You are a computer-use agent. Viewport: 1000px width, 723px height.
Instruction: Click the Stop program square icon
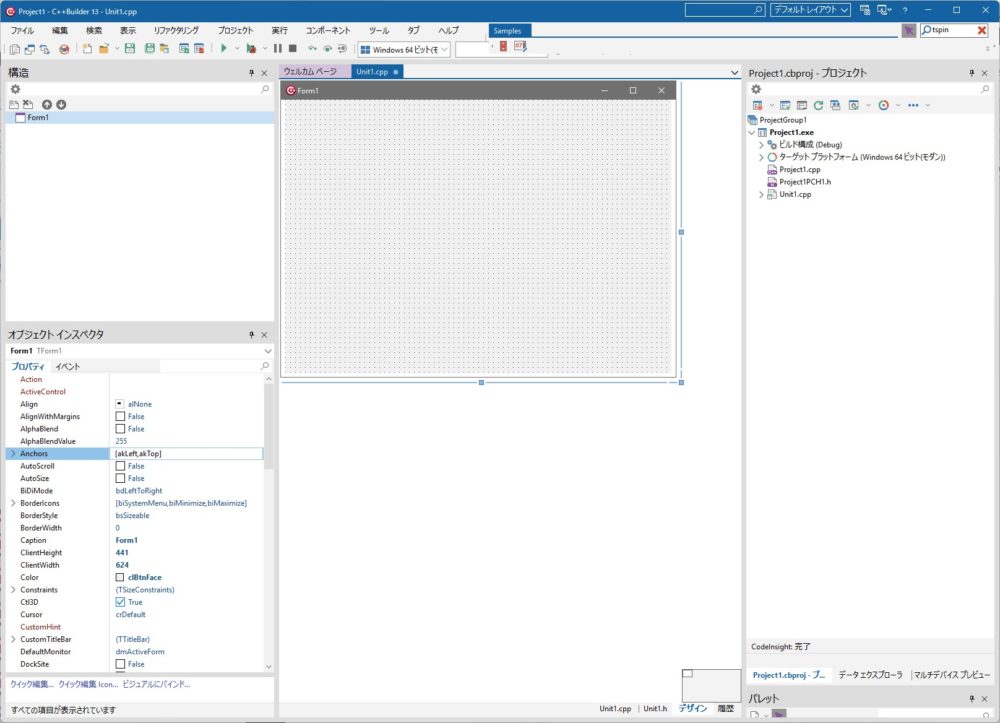tap(293, 48)
